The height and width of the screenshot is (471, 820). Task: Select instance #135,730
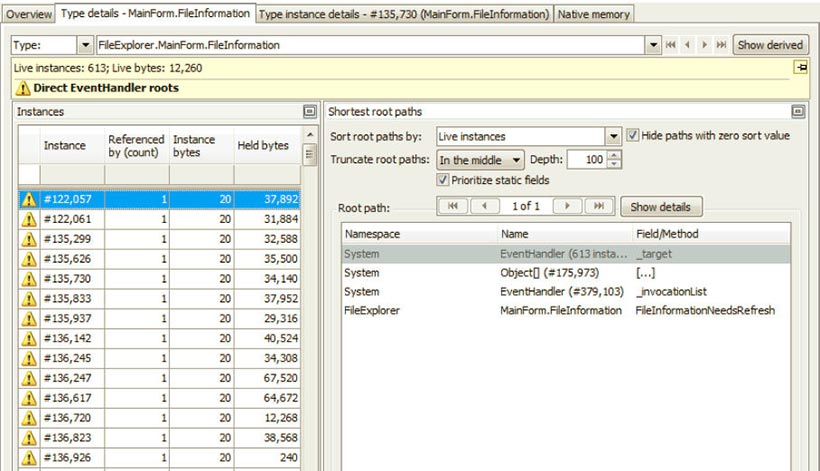click(160, 279)
